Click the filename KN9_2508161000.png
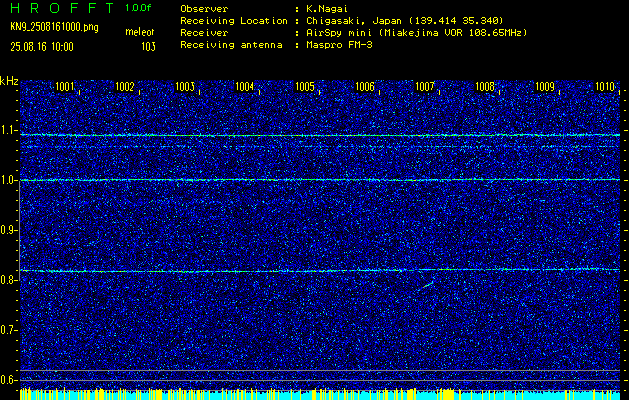Viewport: 629px width, 400px height. click(x=54, y=28)
